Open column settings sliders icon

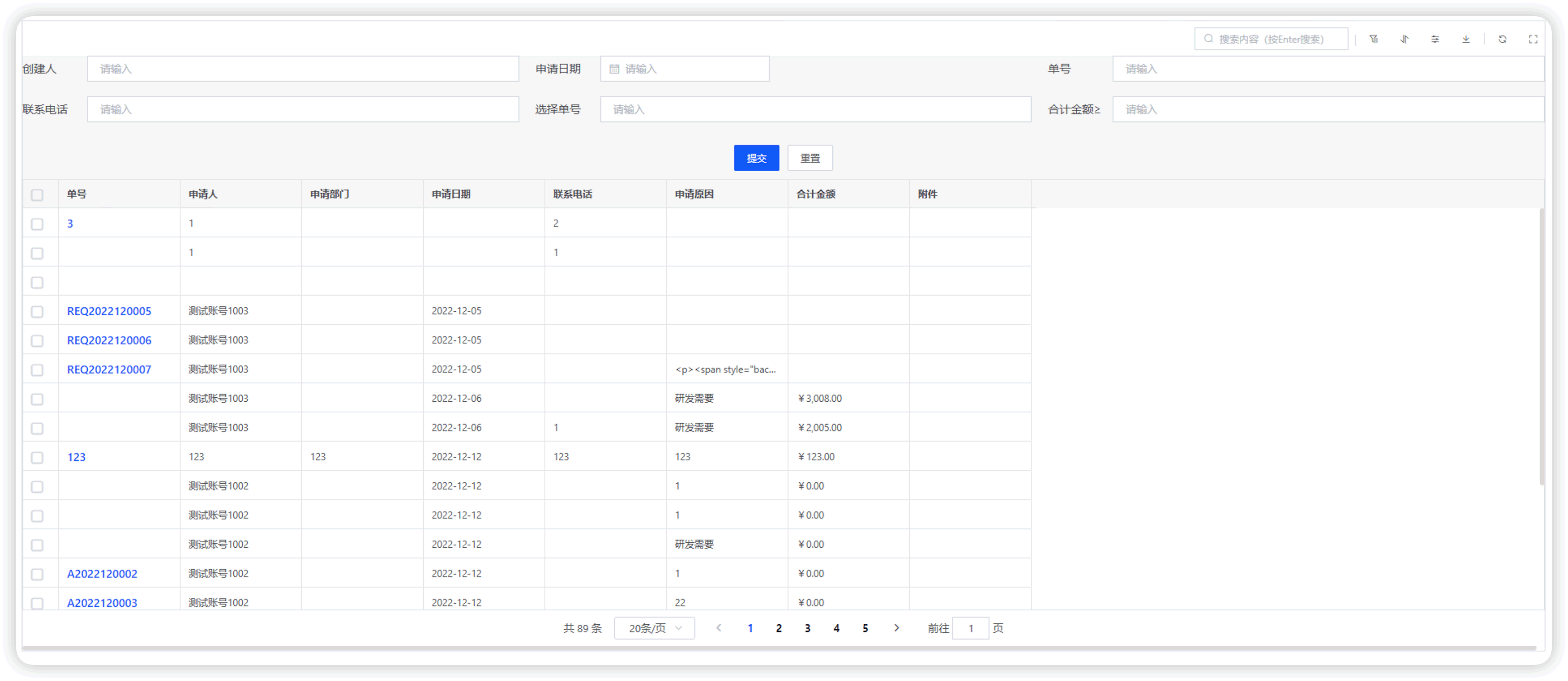click(x=1435, y=39)
